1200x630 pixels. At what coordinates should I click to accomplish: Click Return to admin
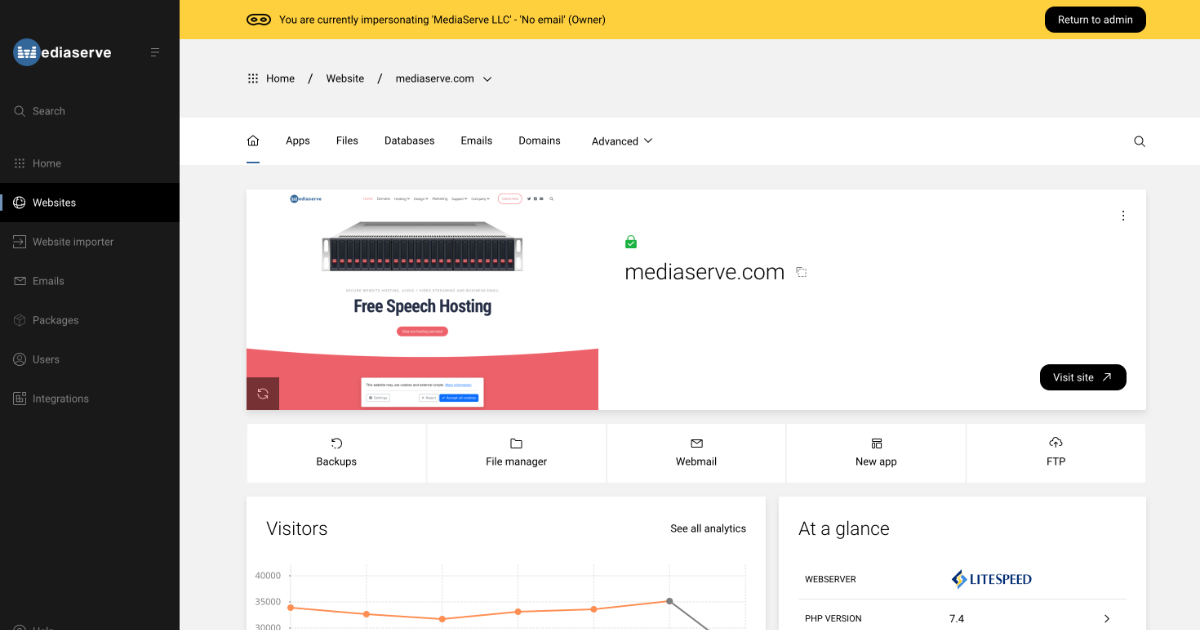1095,19
